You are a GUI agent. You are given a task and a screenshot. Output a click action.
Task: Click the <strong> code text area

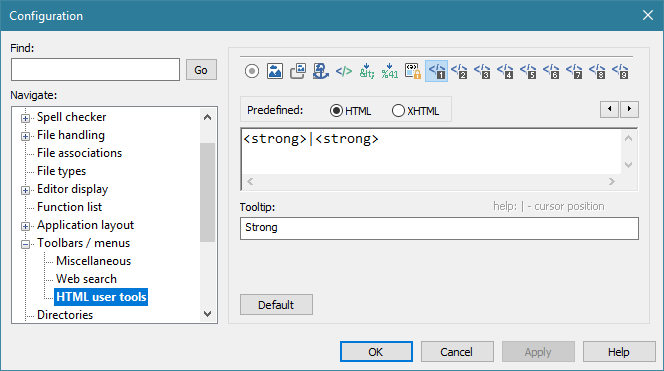click(431, 151)
